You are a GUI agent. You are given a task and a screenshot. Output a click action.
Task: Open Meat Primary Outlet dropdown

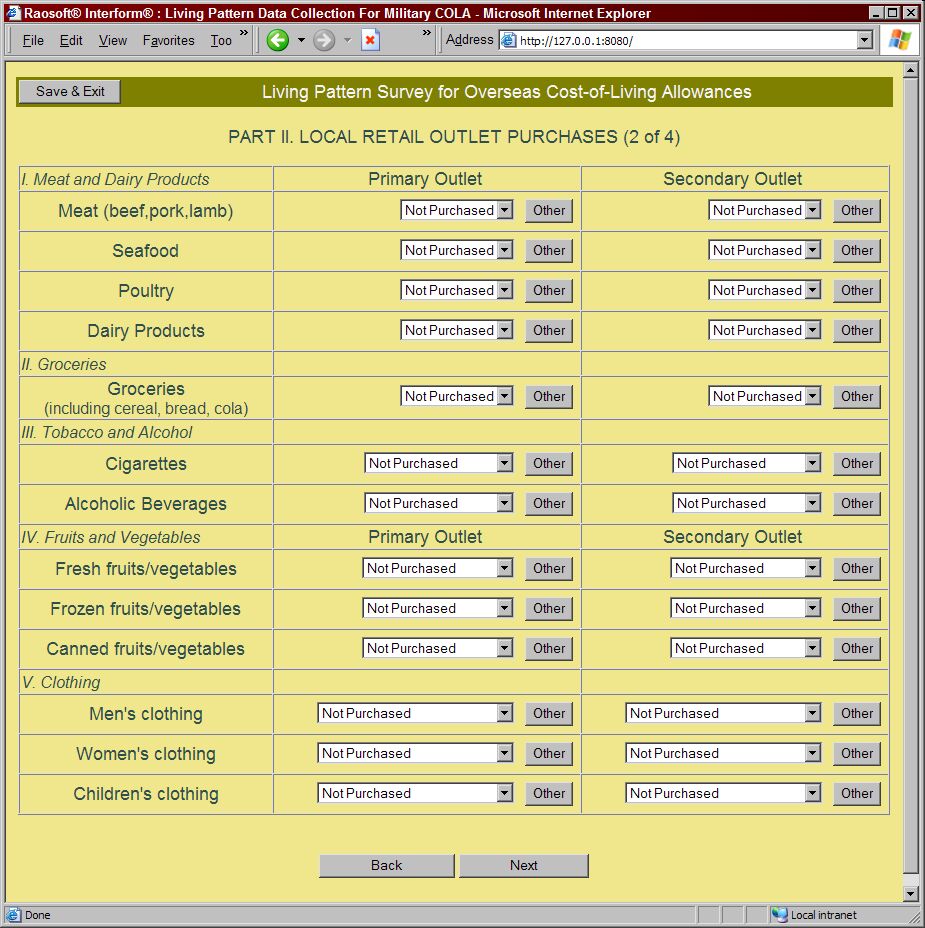pos(456,210)
